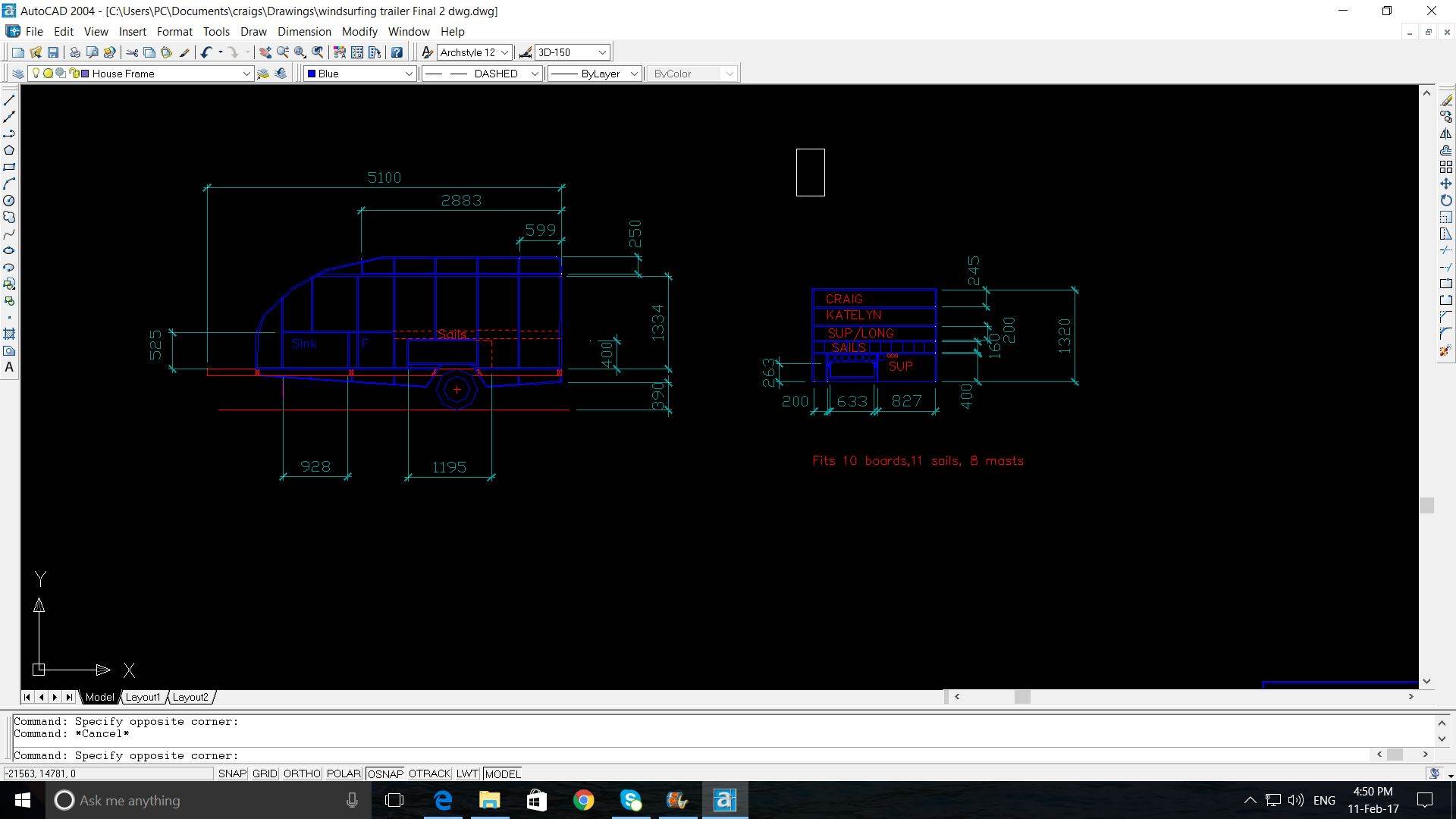1456x819 pixels.
Task: Click the Save icon in toolbar
Action: [x=53, y=52]
